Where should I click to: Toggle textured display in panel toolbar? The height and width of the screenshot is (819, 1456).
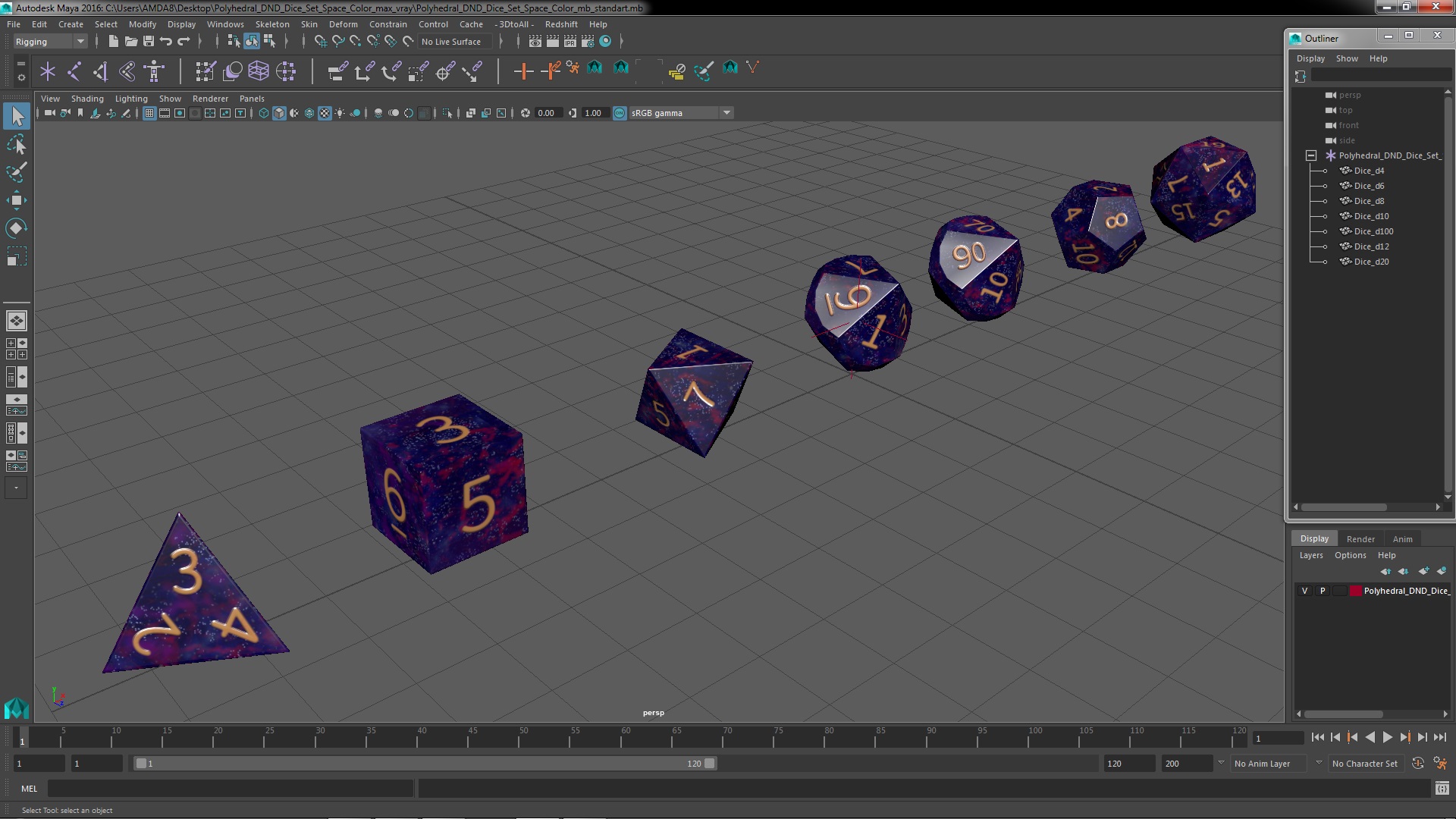point(325,113)
